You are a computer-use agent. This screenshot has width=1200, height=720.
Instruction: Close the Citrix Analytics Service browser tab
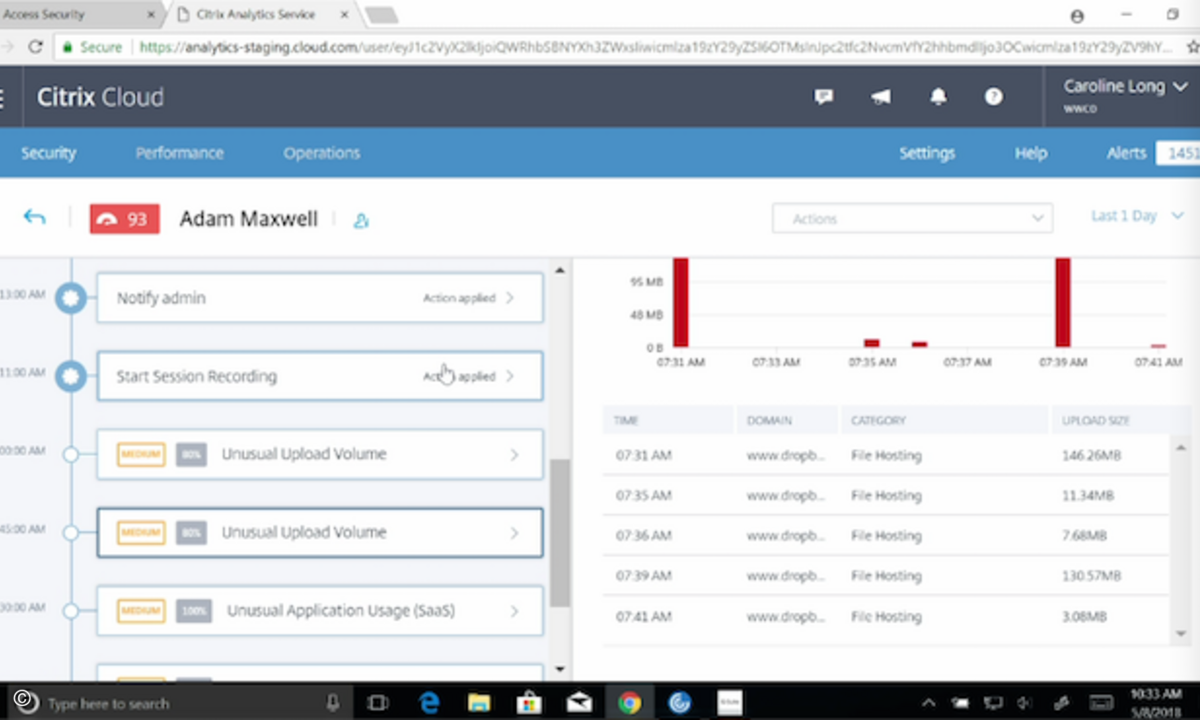(347, 16)
